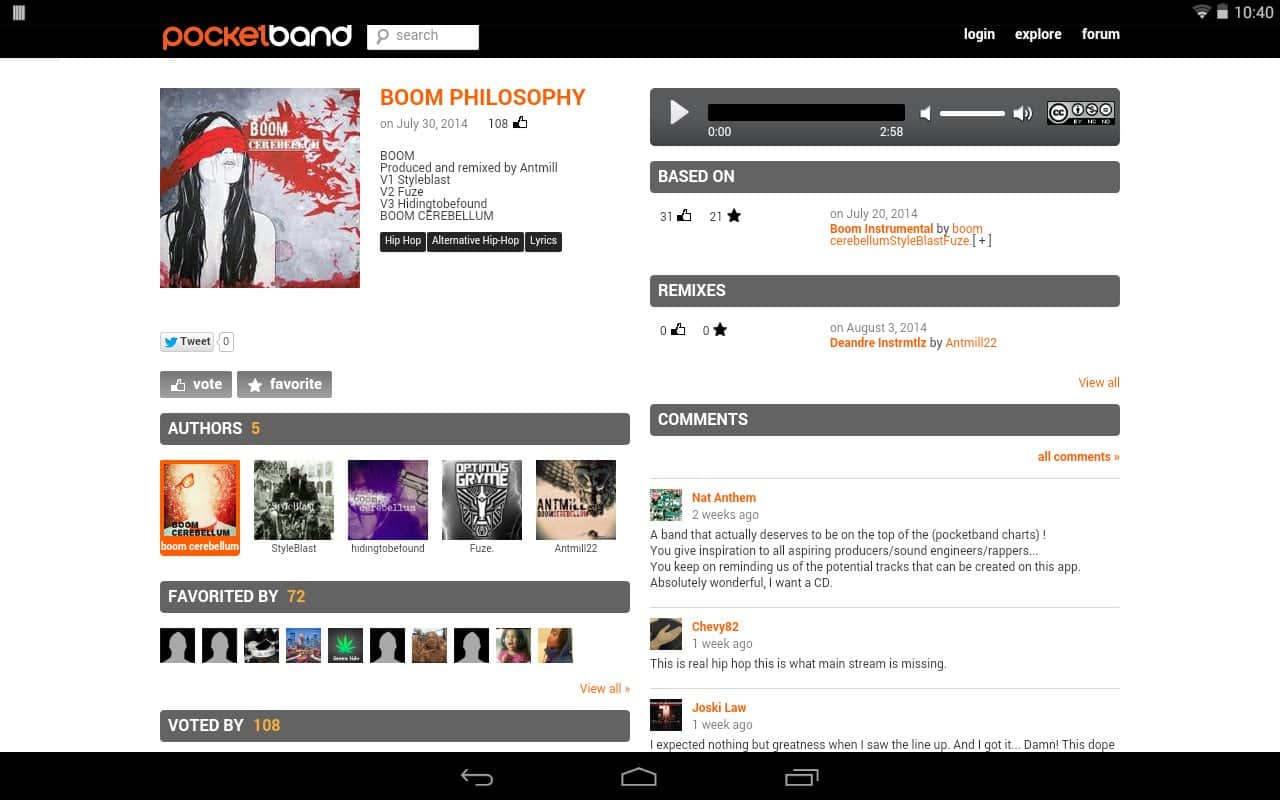
Task: Expand the Based On authors list [+]
Action: (982, 241)
